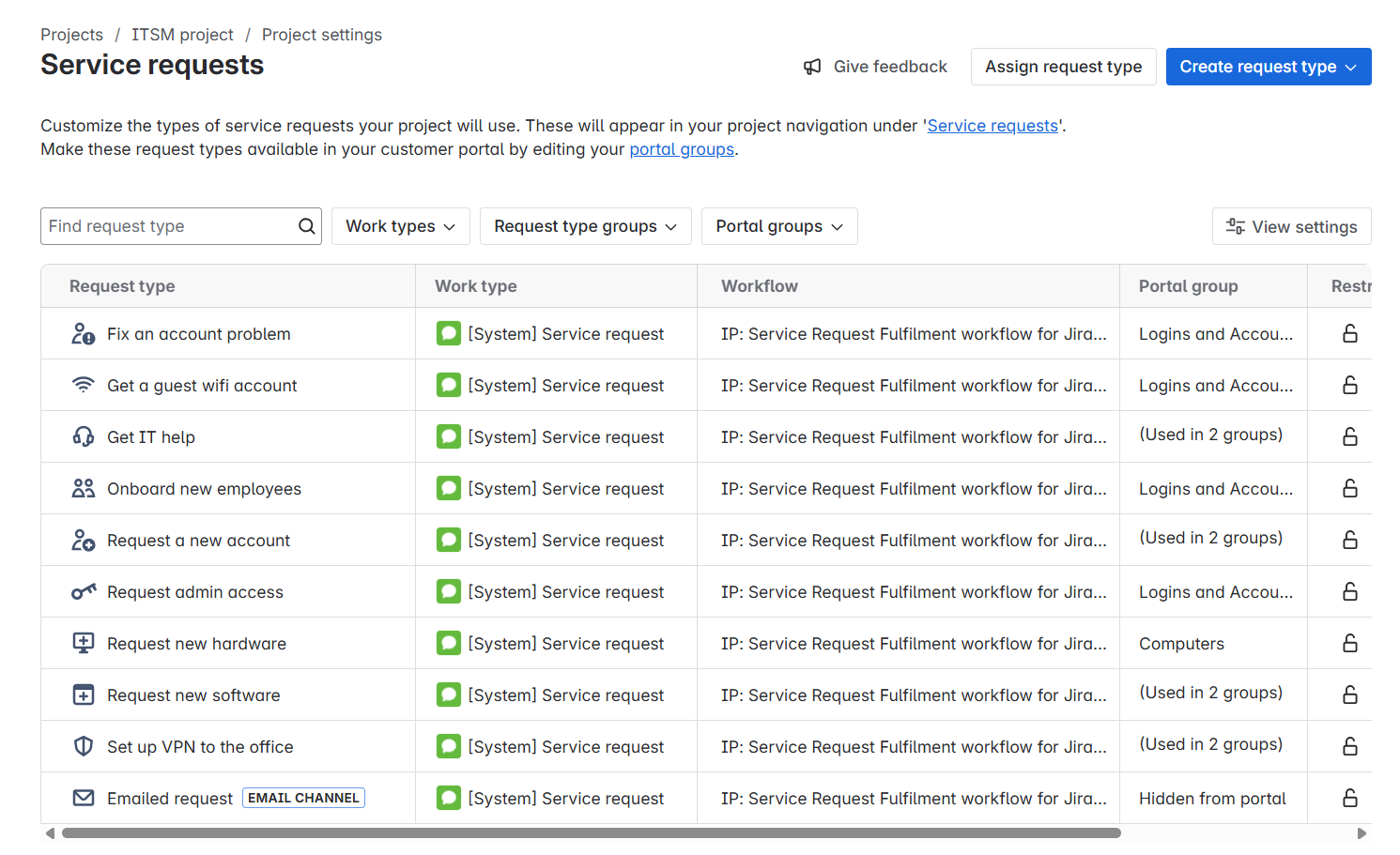Click the envelope icon for Emailed request
This screenshot has width=1400, height=855.
click(x=84, y=798)
